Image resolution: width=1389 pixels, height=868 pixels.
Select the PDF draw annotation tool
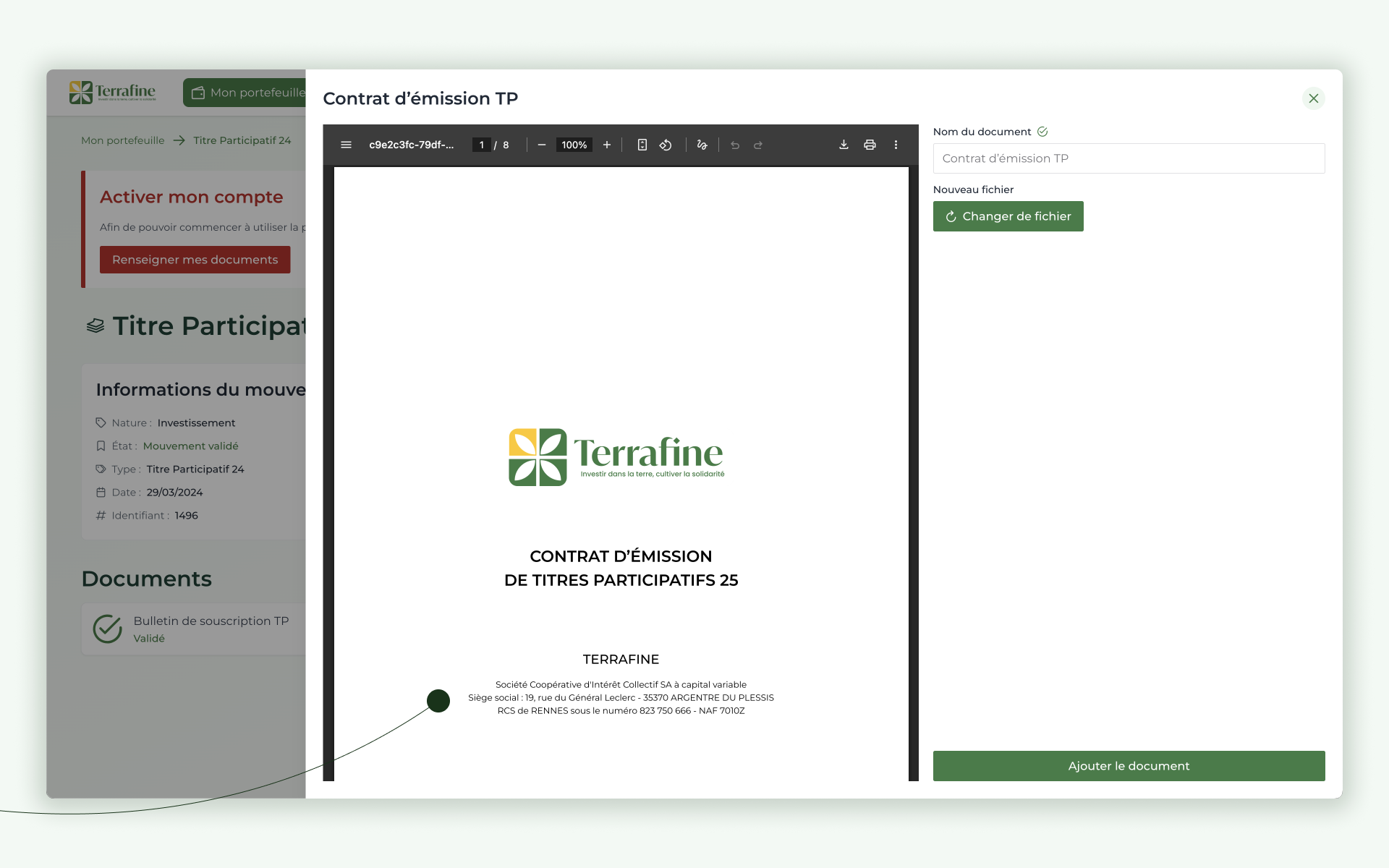point(702,145)
